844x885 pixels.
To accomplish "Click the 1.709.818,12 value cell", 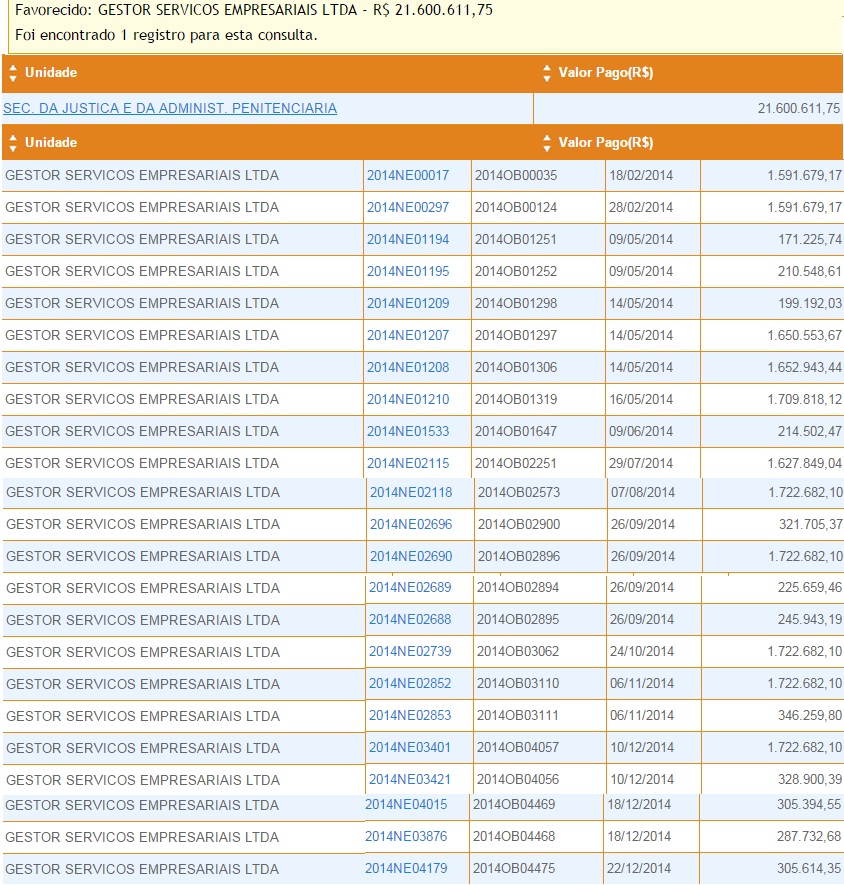I will click(x=804, y=400).
